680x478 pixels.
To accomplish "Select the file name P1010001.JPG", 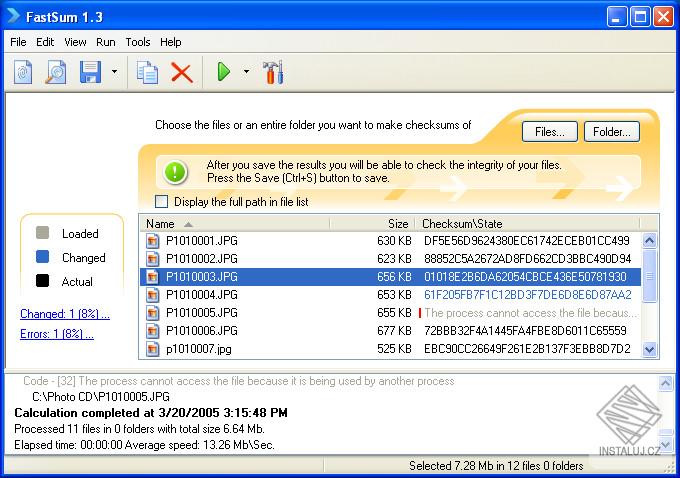I will (202, 241).
